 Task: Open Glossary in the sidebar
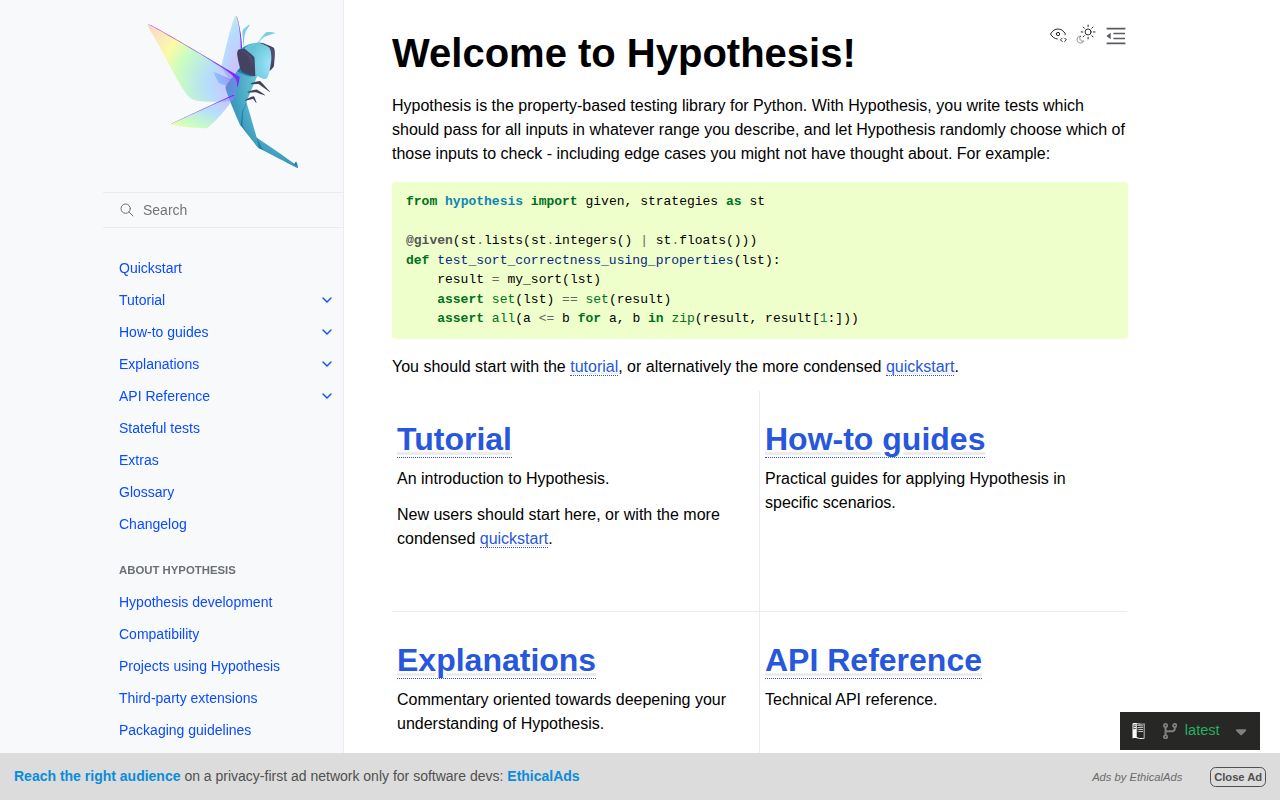[146, 492]
